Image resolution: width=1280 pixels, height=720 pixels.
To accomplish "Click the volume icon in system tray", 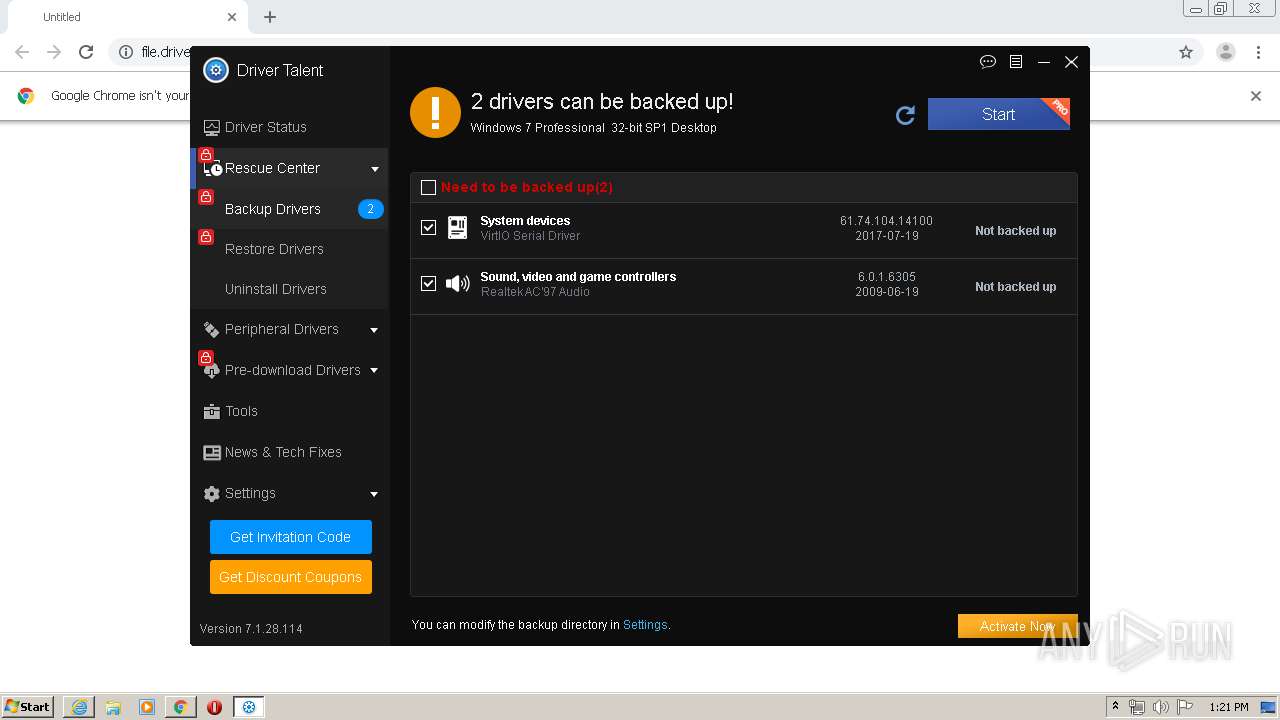I will pyautogui.click(x=1161, y=707).
